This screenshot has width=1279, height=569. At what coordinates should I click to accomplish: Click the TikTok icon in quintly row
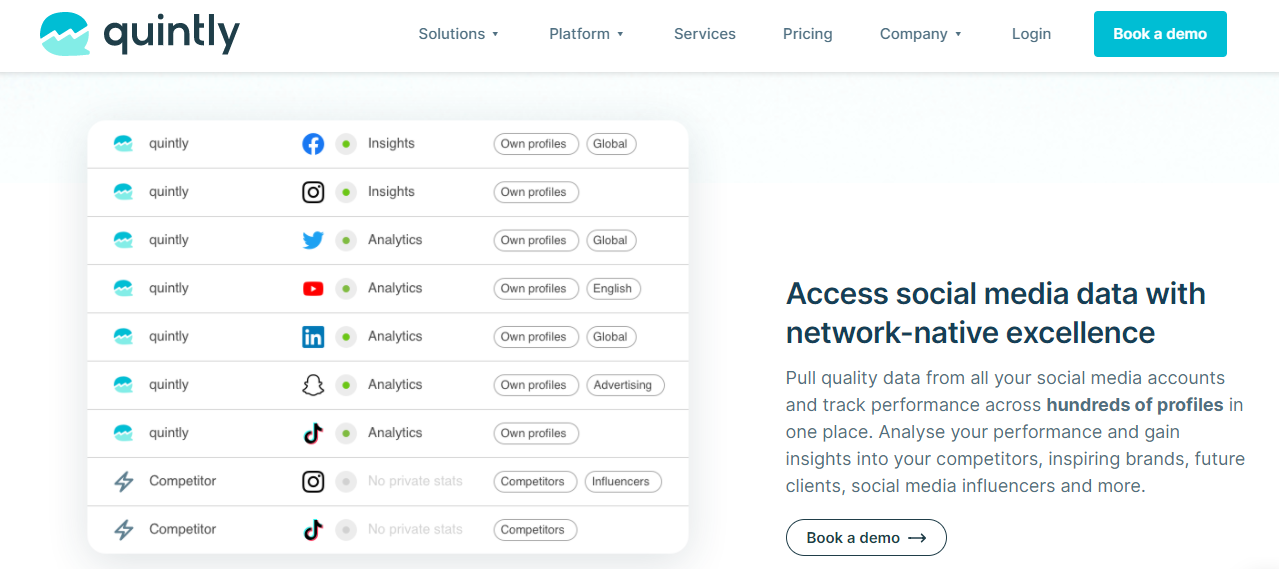pos(313,433)
